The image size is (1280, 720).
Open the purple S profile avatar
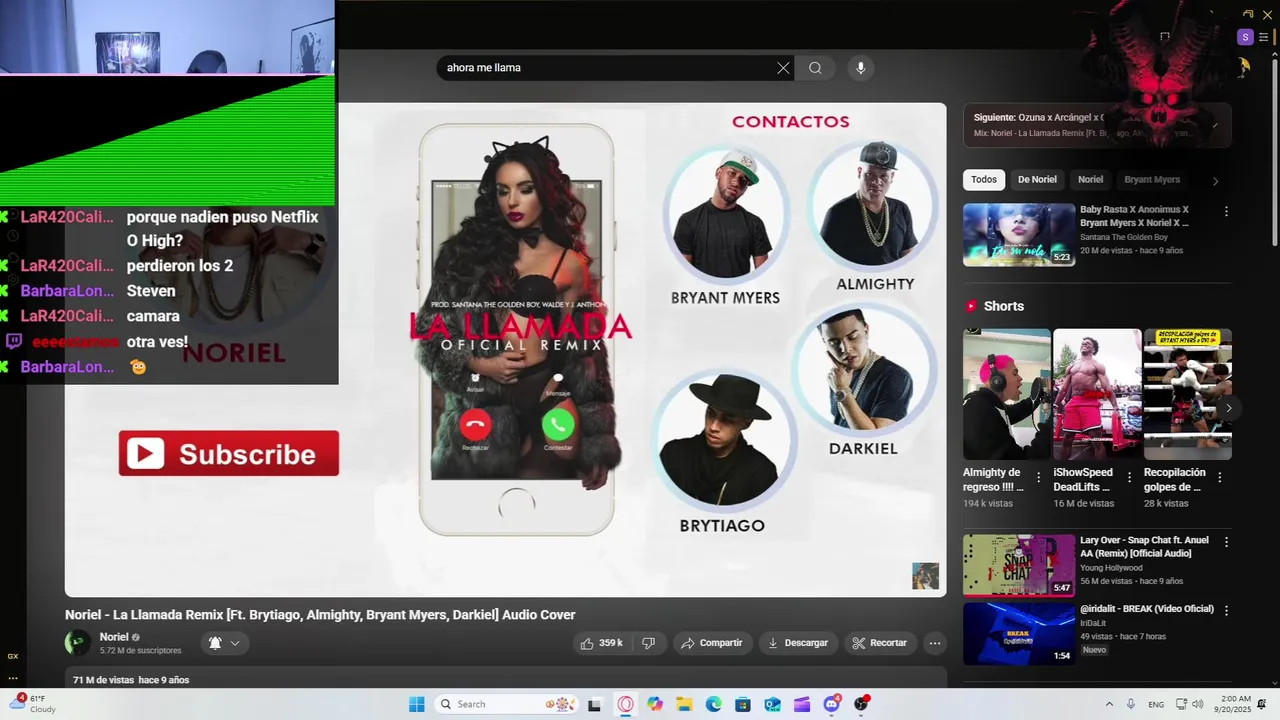pos(1245,37)
